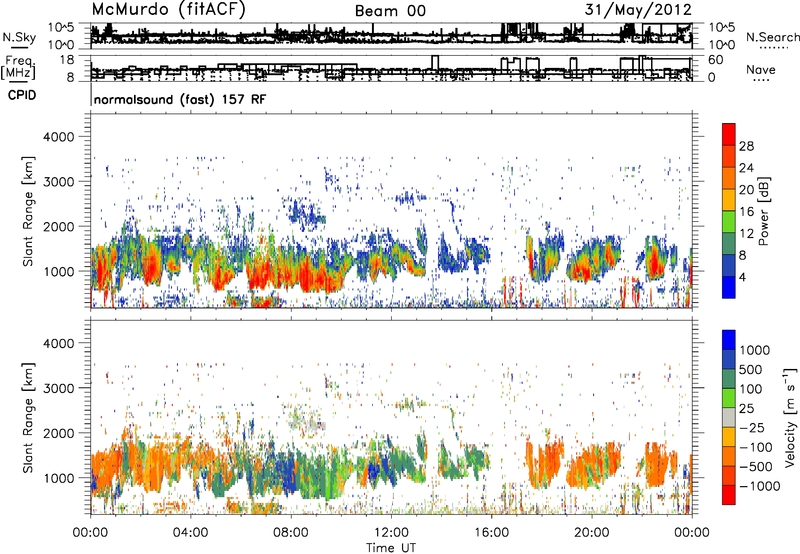
Task: Click the 04:00 time tick label
Action: 191,533
